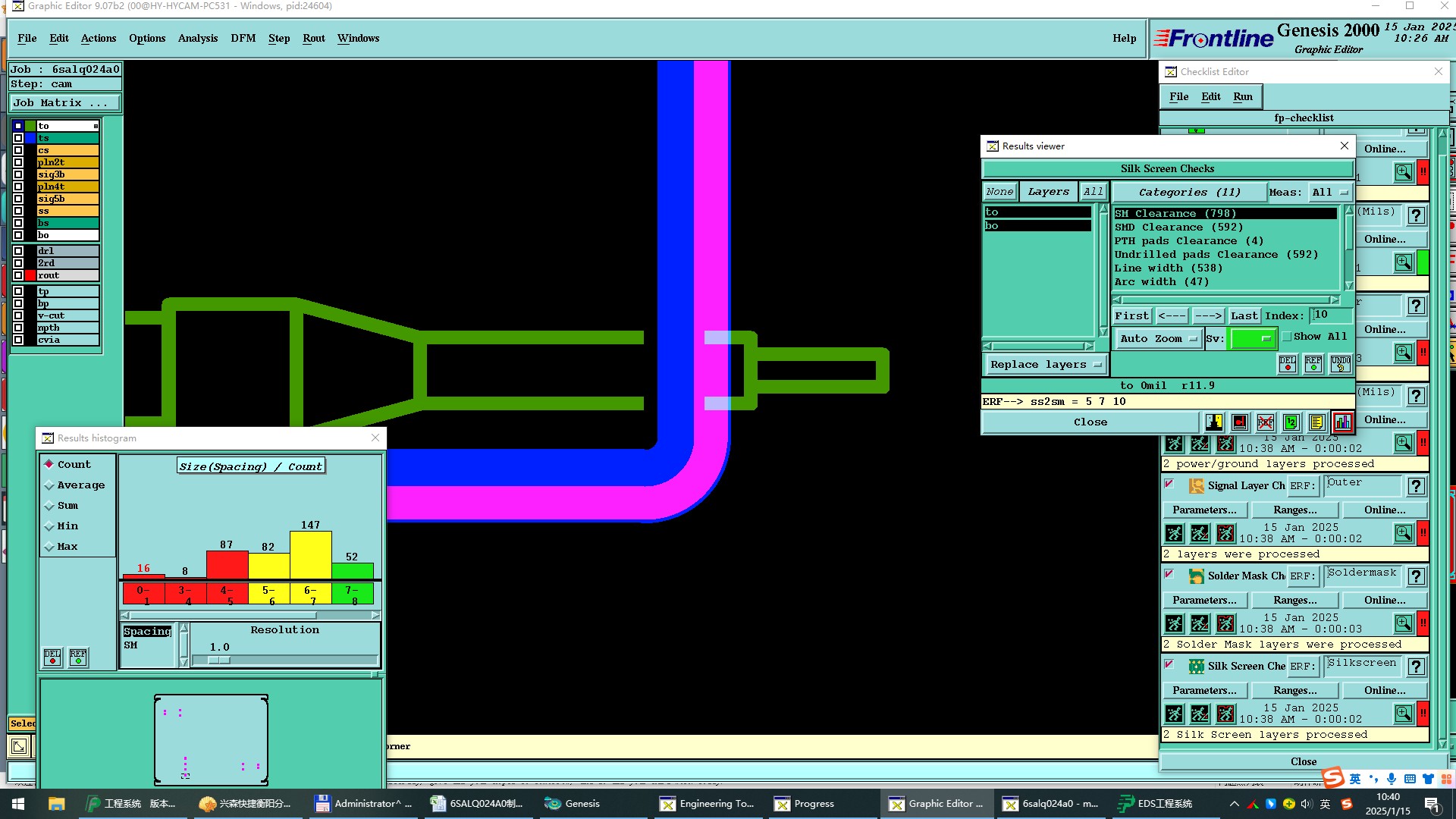Adjust the Resolution slider in Results histogram
Image resolution: width=1456 pixels, height=819 pixels.
(218, 661)
